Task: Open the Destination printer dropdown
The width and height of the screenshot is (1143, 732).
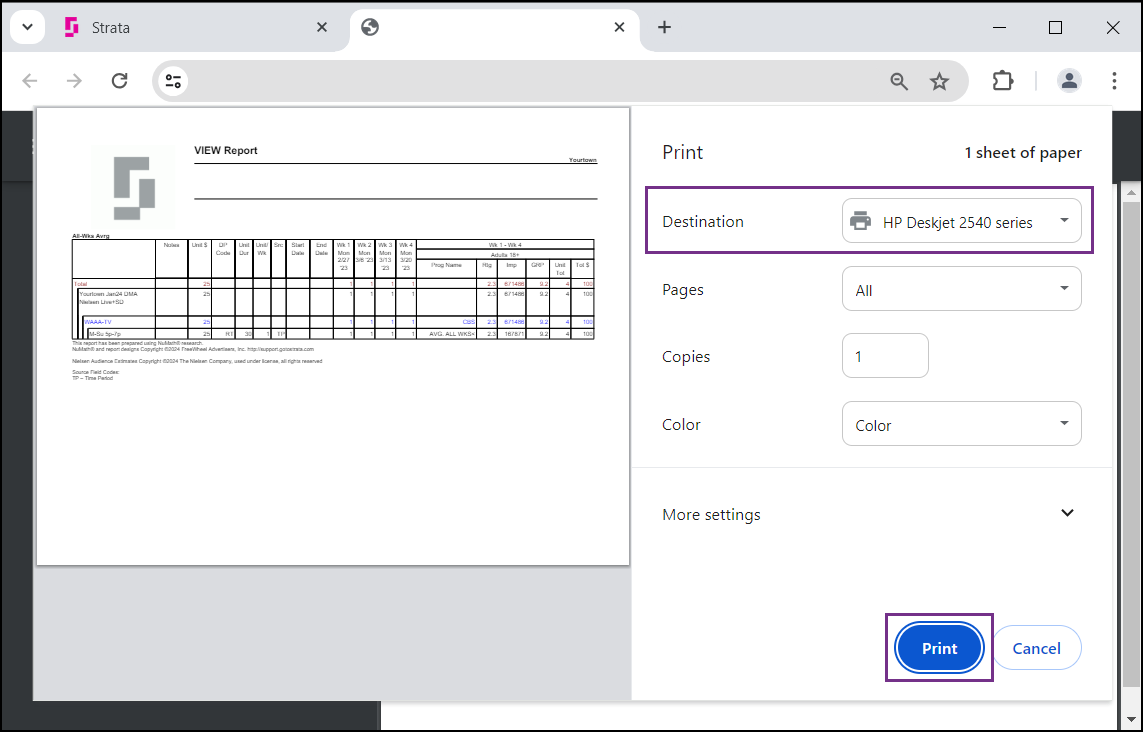Action: coord(961,221)
